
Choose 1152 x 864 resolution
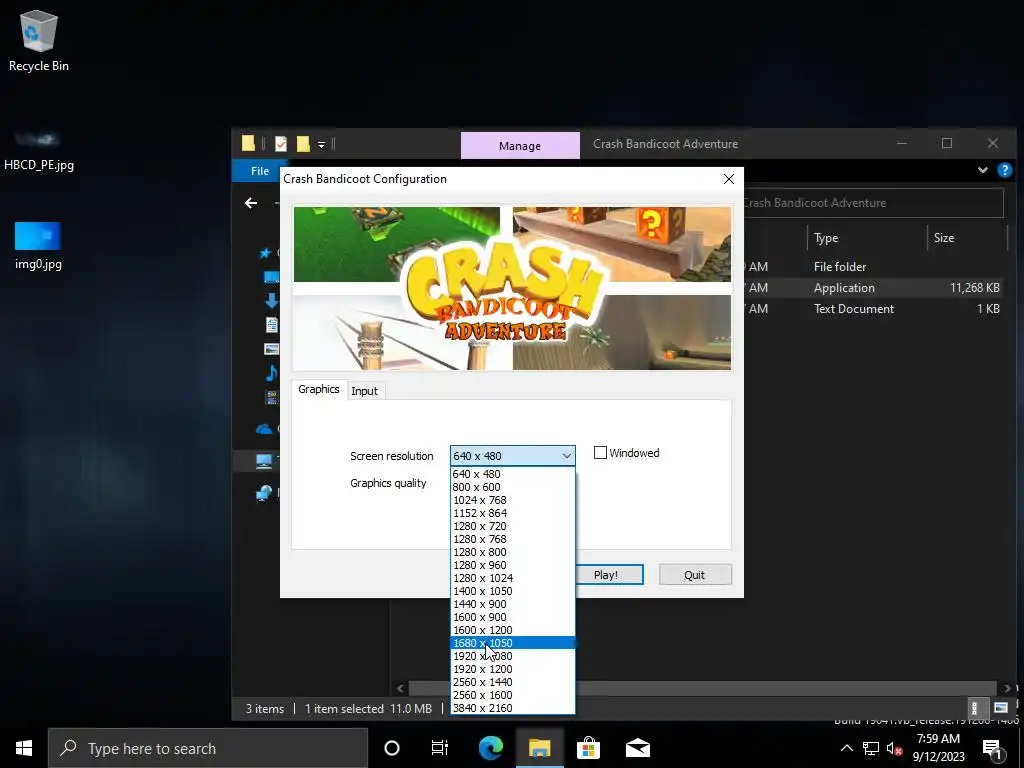[x=513, y=513]
